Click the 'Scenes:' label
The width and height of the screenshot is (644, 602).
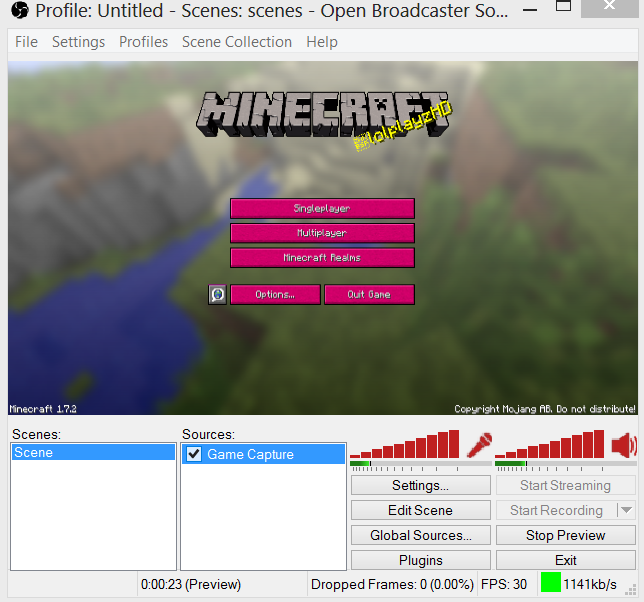point(37,434)
